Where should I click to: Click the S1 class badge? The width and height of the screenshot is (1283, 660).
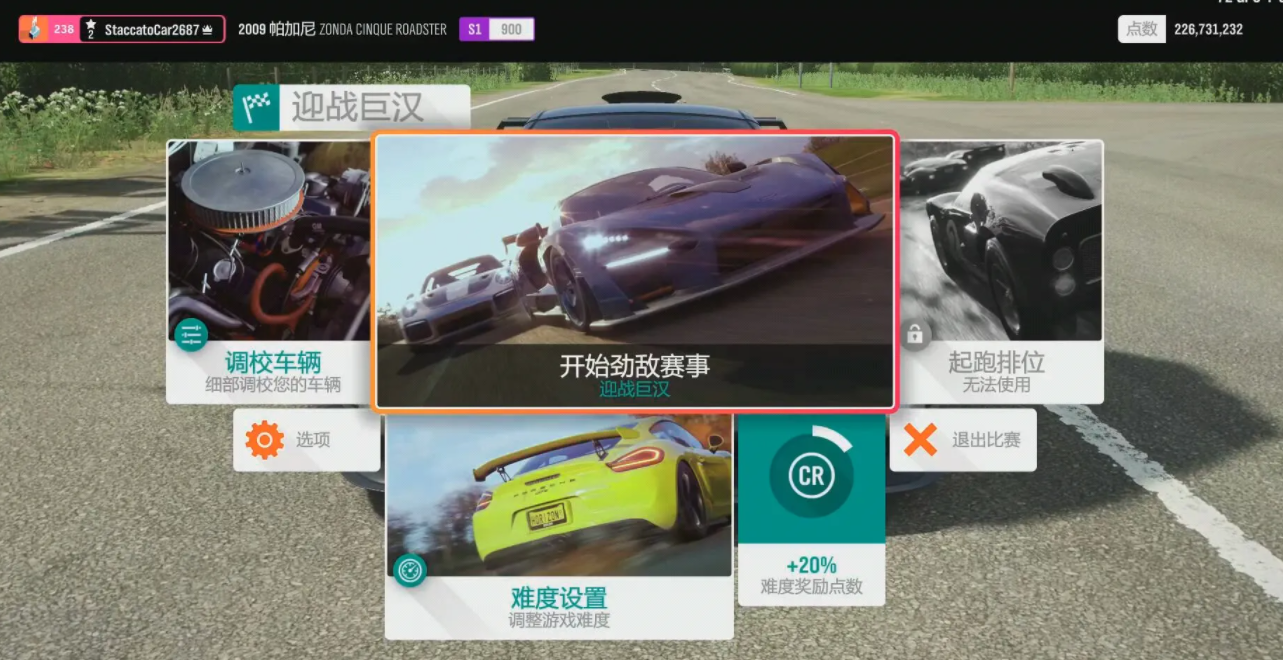coord(474,29)
